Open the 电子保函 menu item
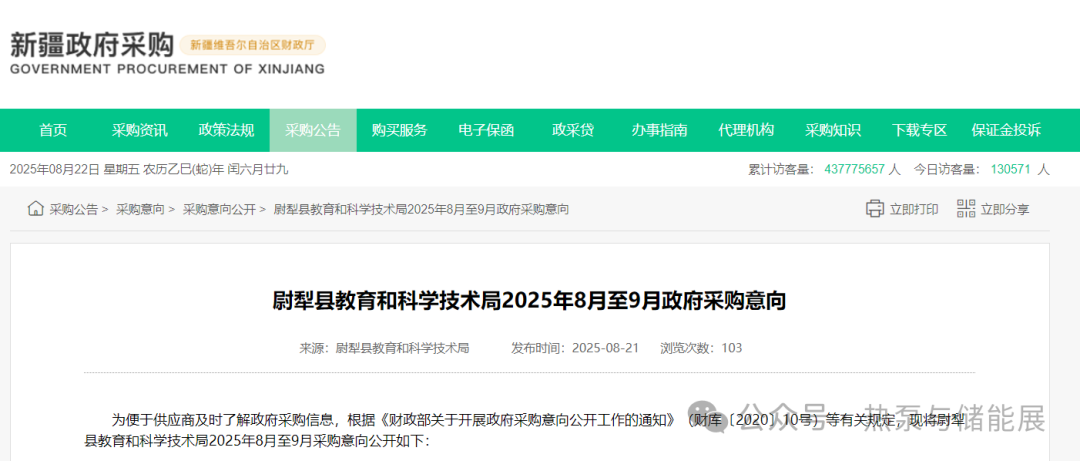 point(486,130)
